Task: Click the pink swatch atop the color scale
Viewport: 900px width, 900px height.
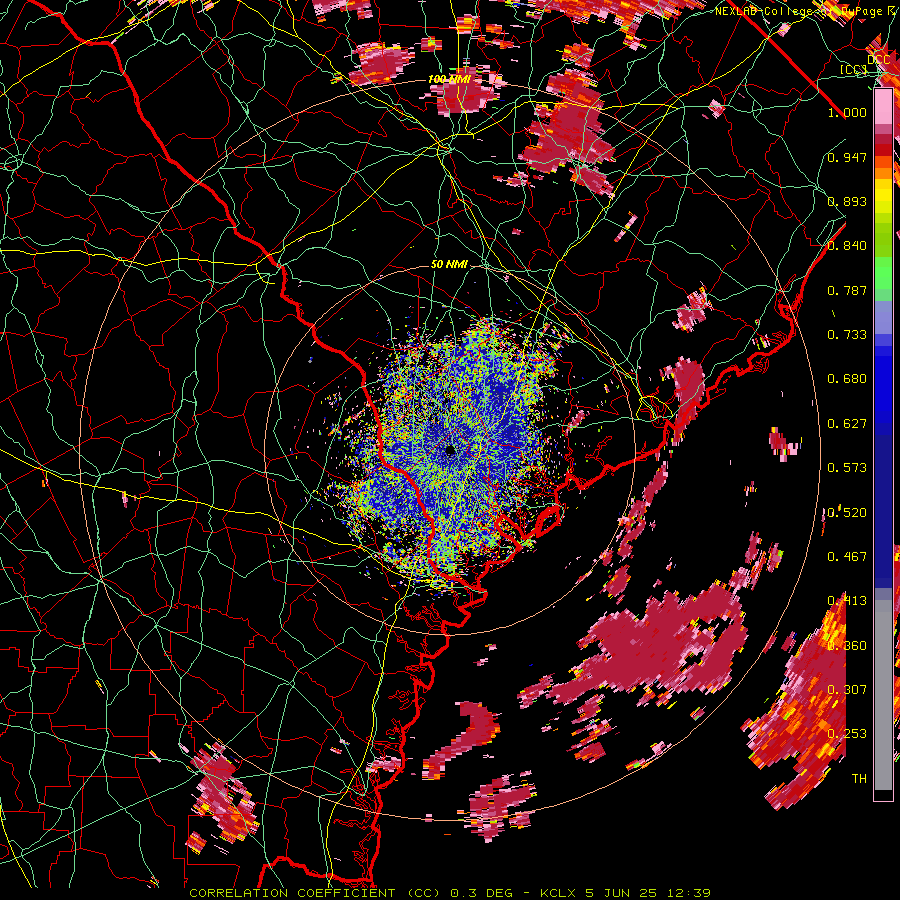Action: pyautogui.click(x=883, y=107)
